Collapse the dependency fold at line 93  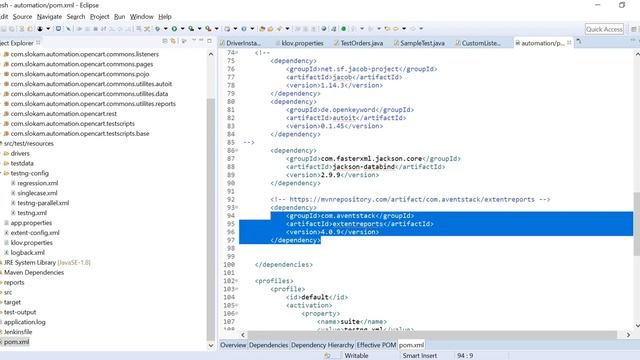236,208
